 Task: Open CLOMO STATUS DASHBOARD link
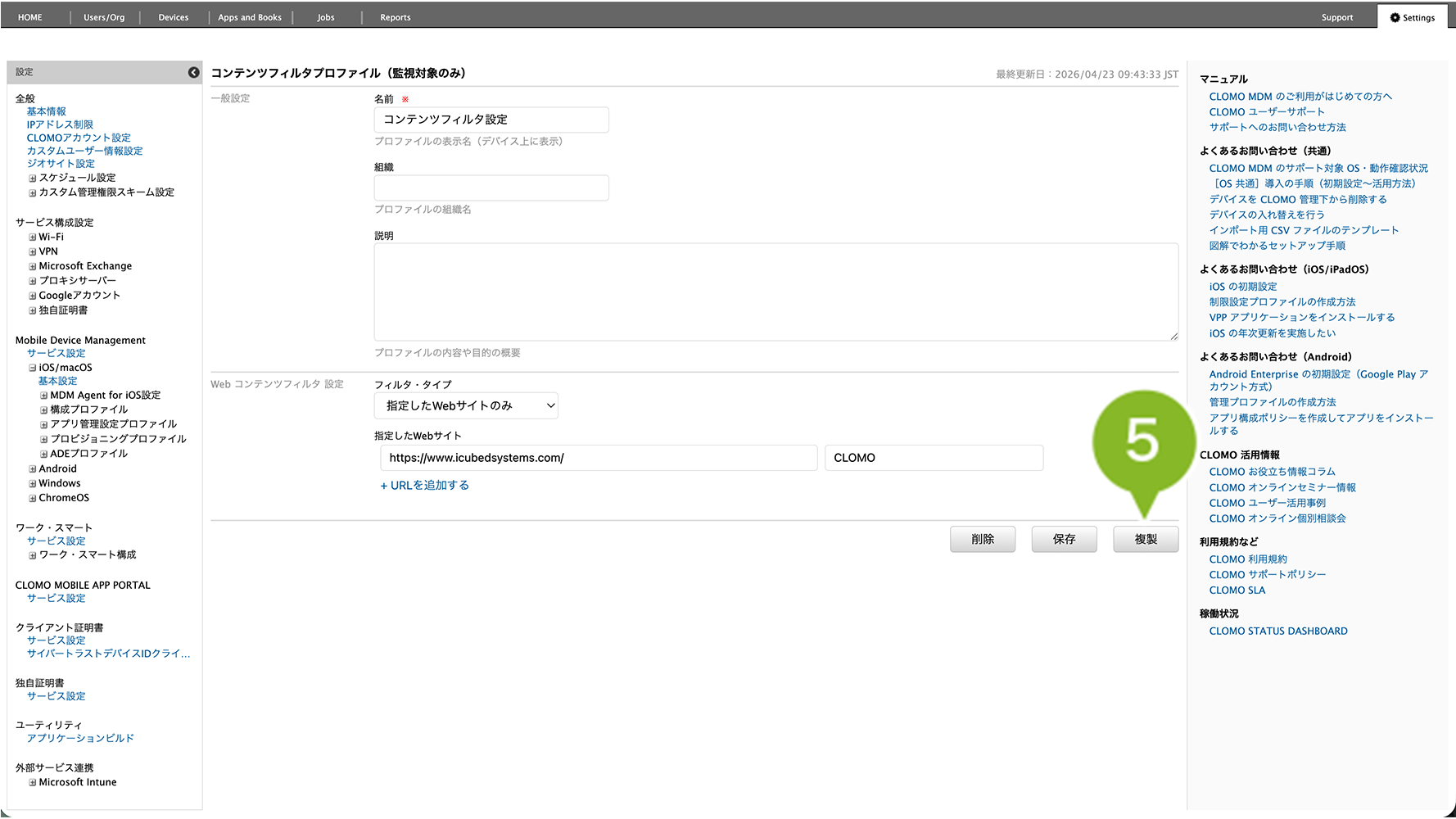coord(1277,631)
